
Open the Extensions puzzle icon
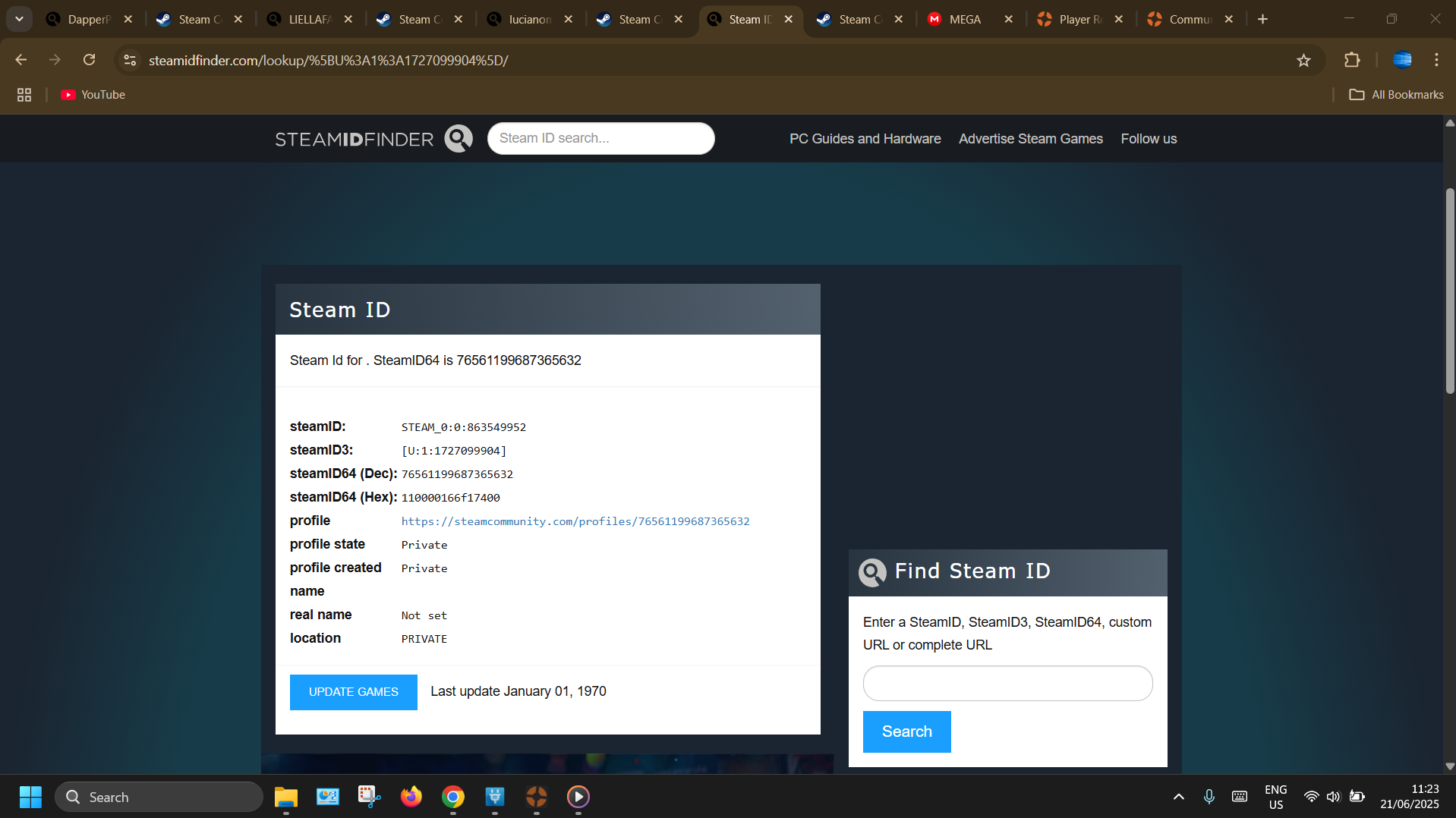pos(1352,60)
